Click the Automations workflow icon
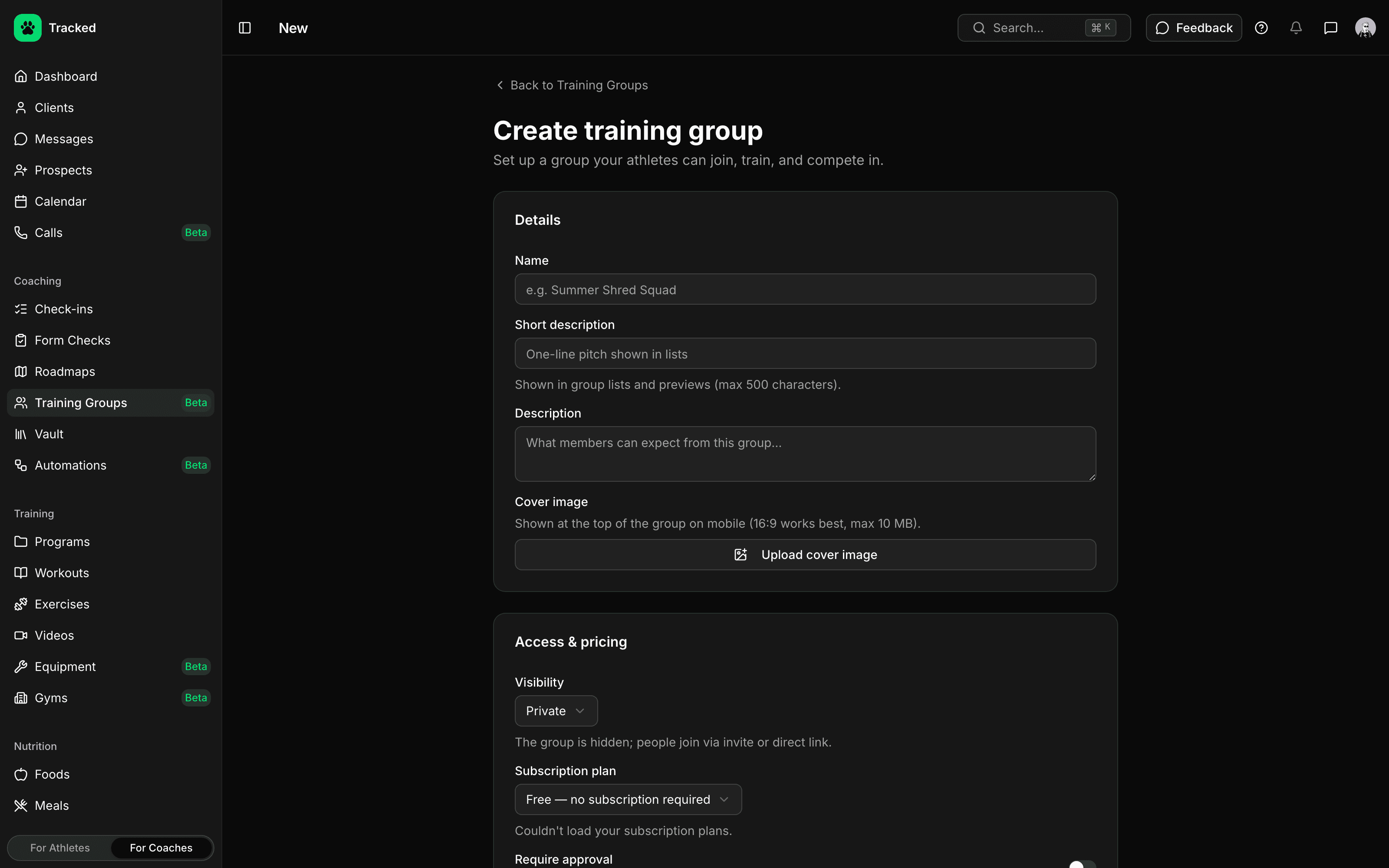 pos(21,465)
